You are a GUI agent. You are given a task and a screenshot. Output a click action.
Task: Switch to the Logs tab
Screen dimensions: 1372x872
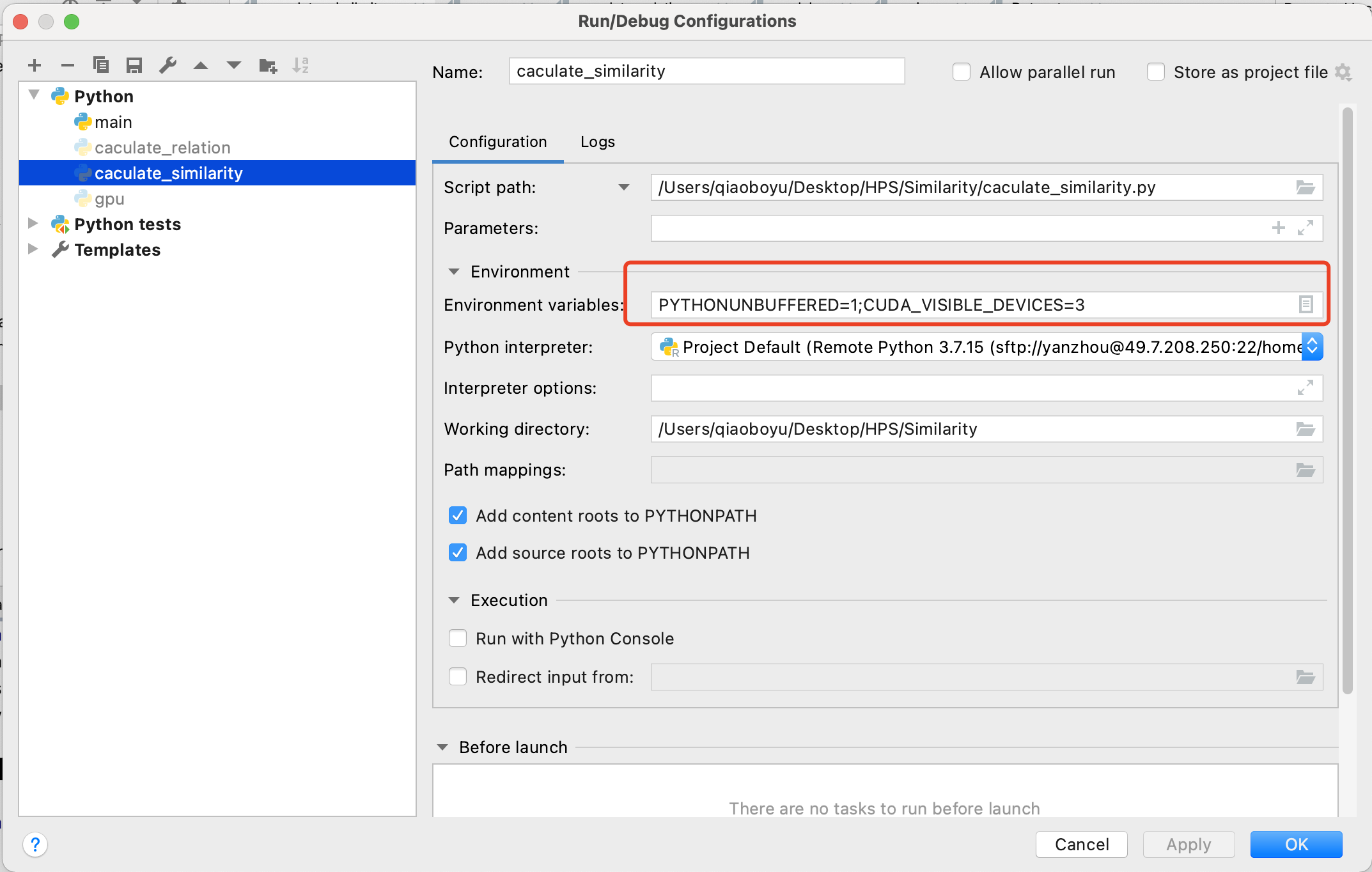pyautogui.click(x=597, y=142)
